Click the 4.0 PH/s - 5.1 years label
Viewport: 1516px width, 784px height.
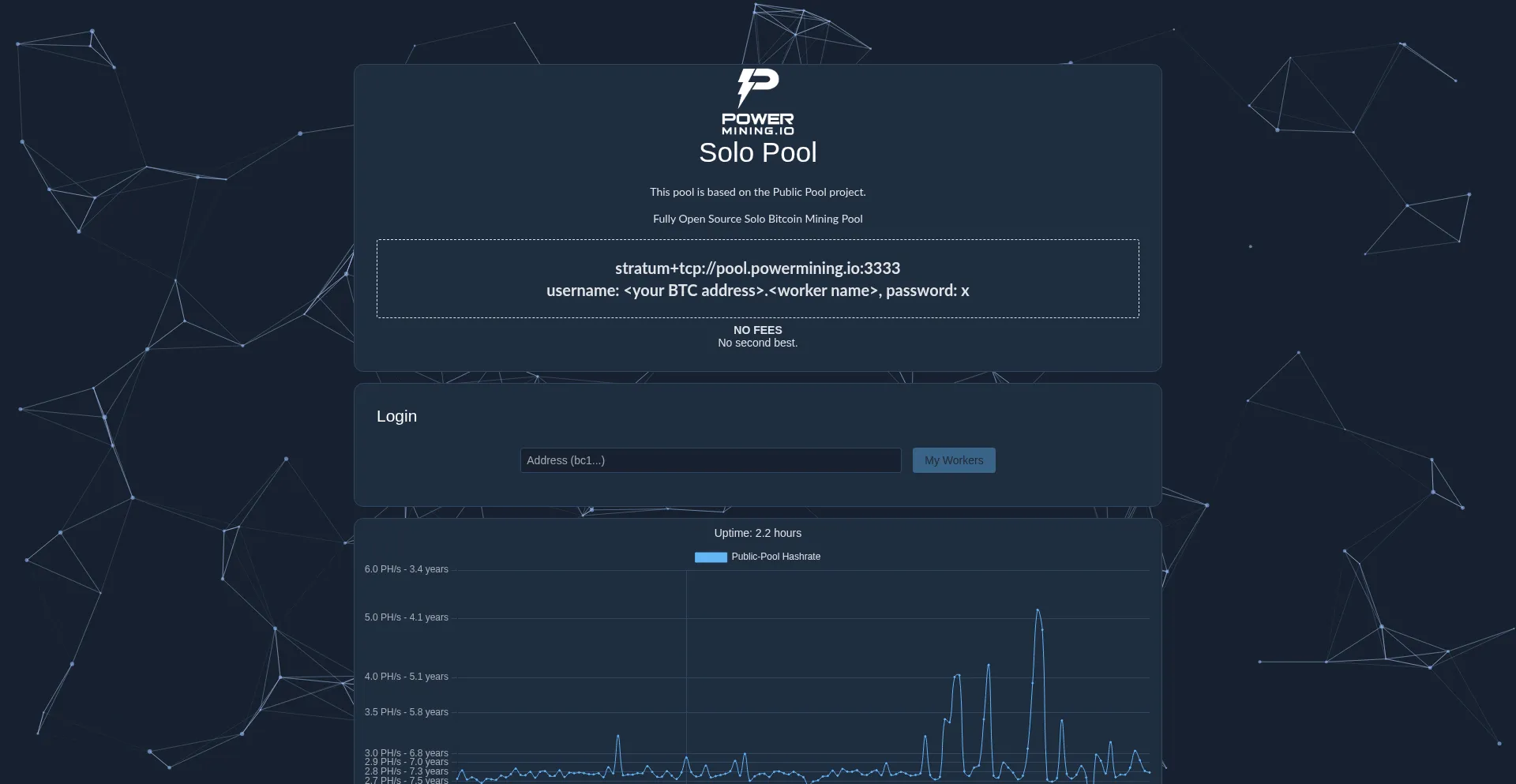pyautogui.click(x=406, y=677)
